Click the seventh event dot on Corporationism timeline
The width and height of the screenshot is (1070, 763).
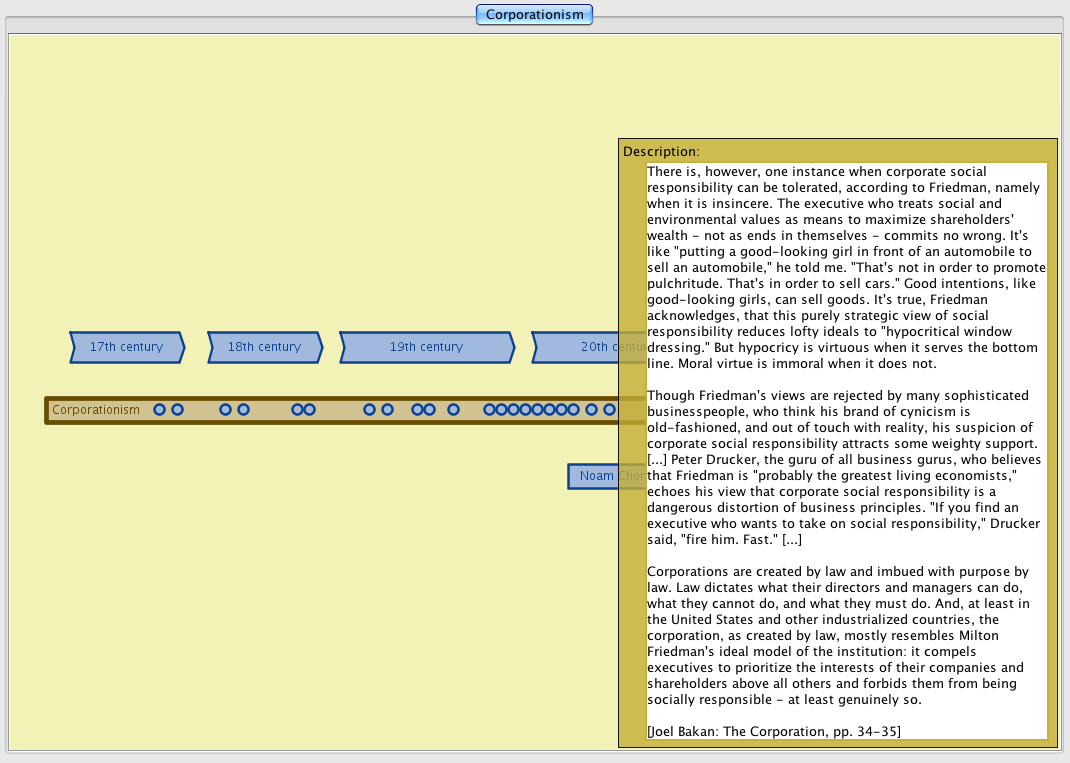click(369, 410)
